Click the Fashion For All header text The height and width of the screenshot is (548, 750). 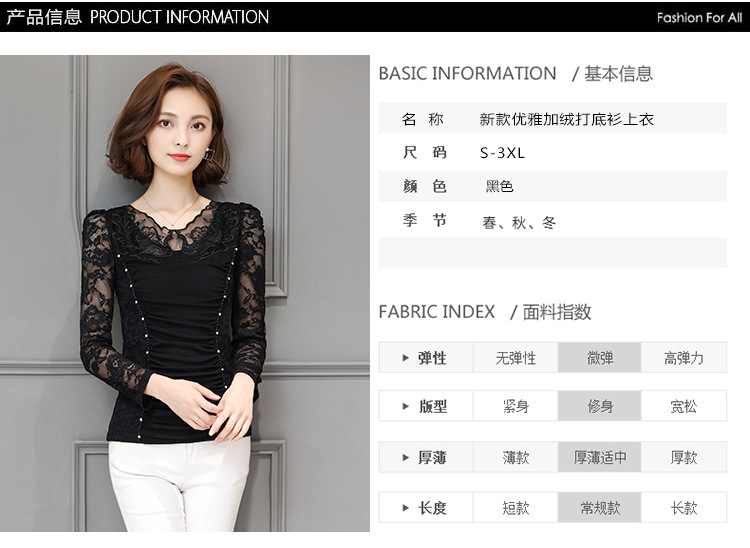699,18
